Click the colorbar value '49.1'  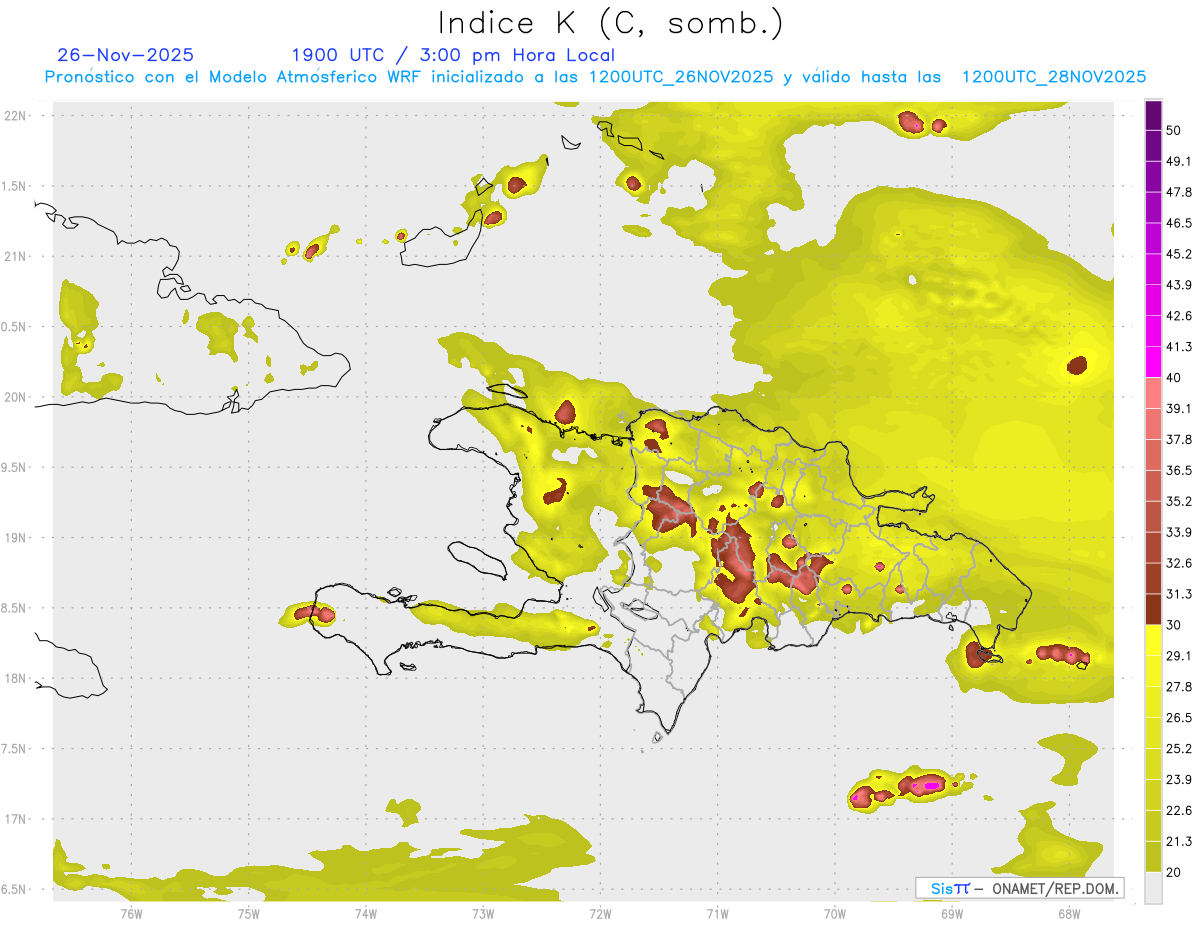(1179, 162)
